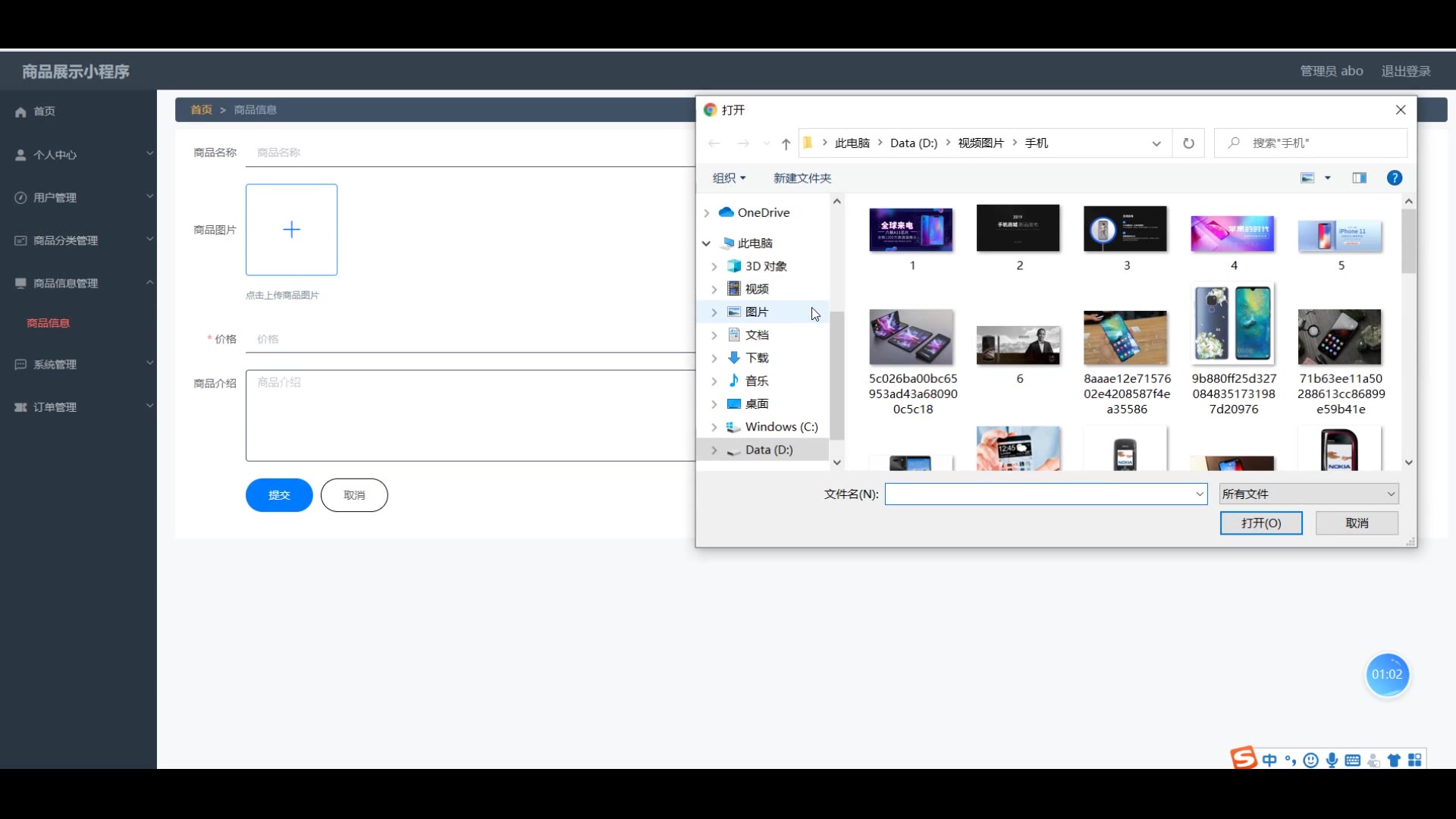Click the soft keyboard icon in input toolbar
Image resolution: width=1456 pixels, height=819 pixels.
click(1352, 760)
